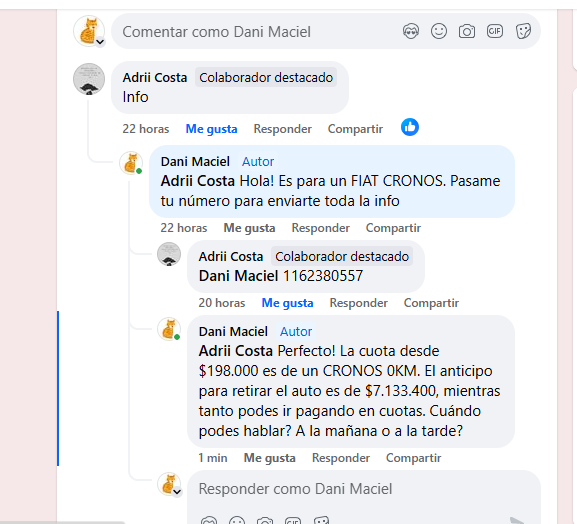The width and height of the screenshot is (577, 524).
Task: Open avatar sticker picker in top comment box
Action: 411,31
